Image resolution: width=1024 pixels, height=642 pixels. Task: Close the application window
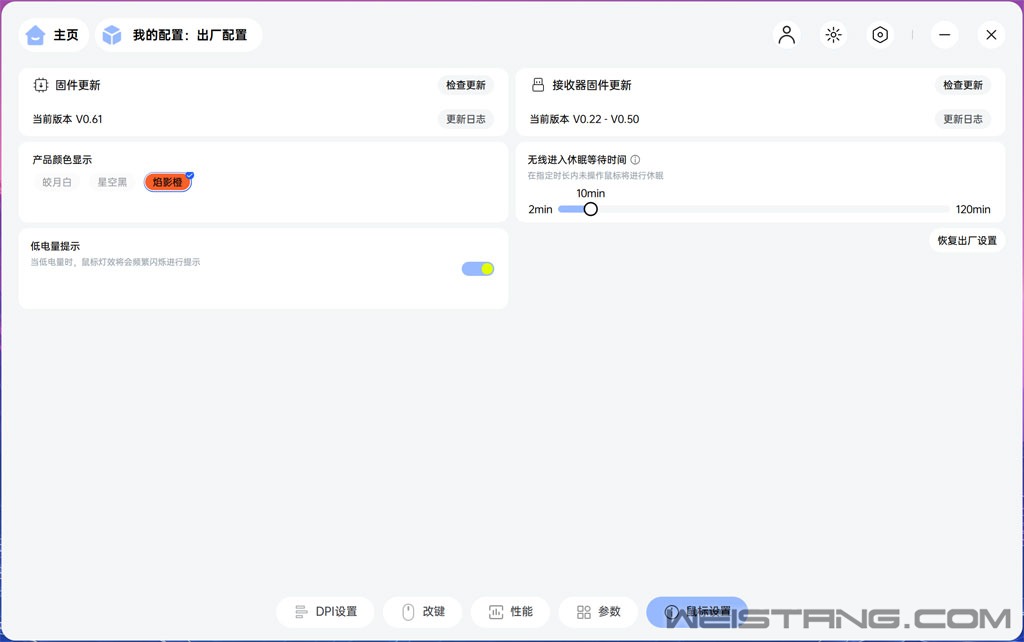point(991,35)
